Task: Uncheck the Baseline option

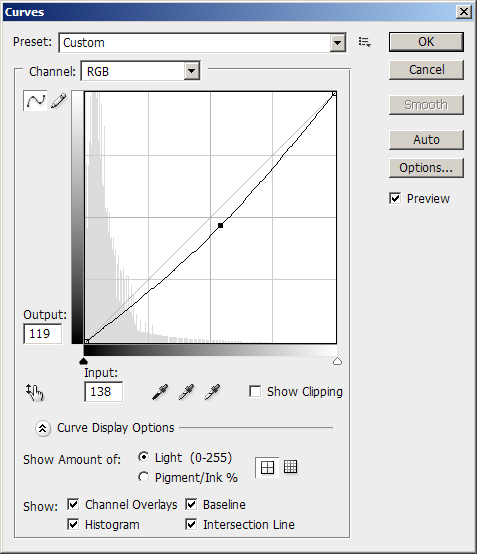Action: click(x=191, y=504)
